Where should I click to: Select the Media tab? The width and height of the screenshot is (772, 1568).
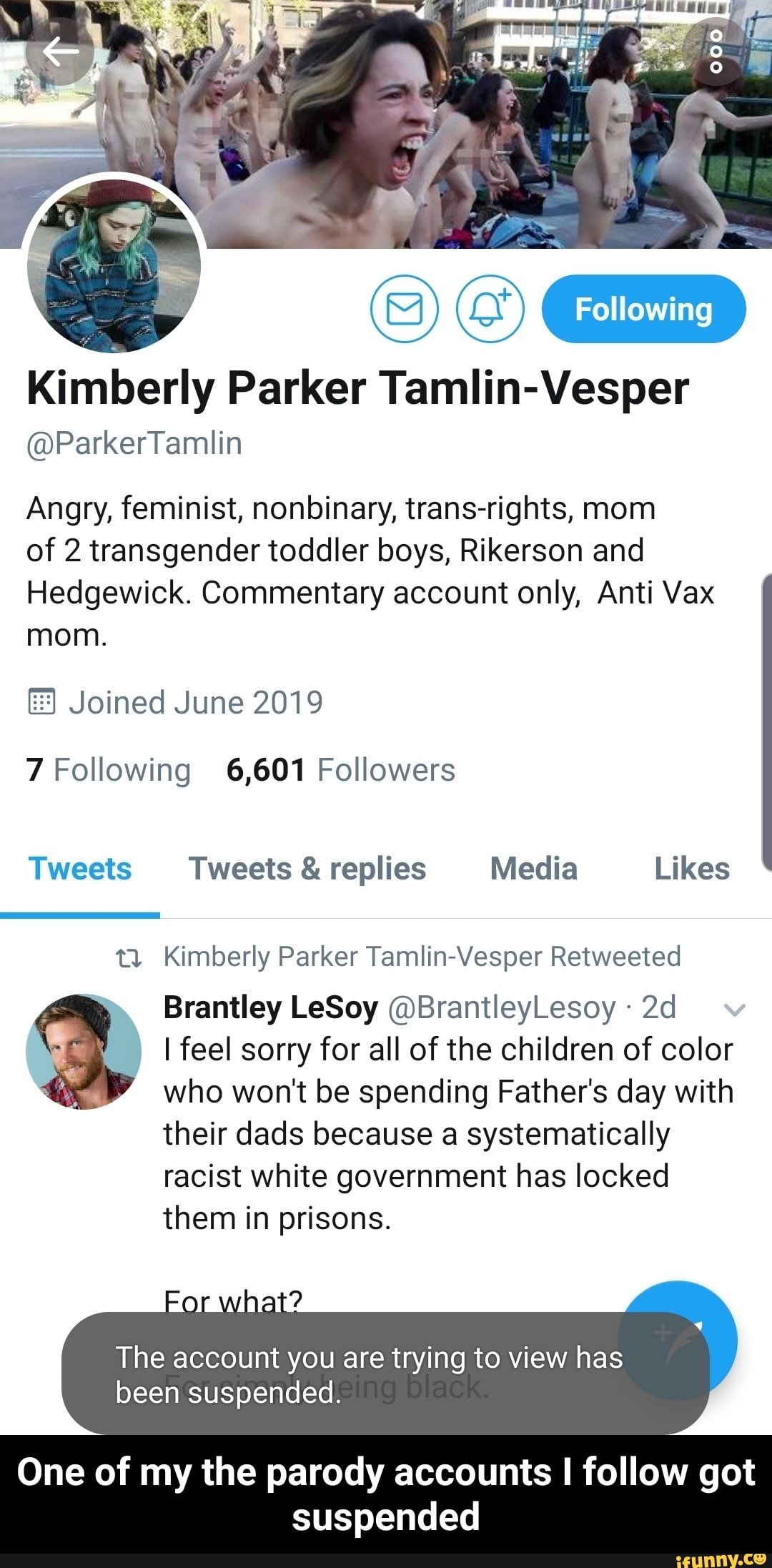(x=533, y=869)
